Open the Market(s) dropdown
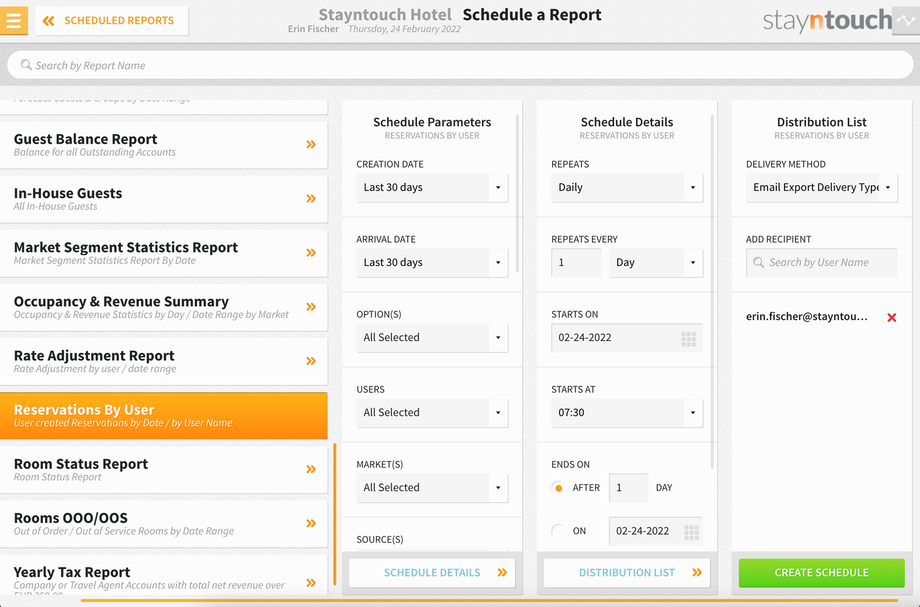The width and height of the screenshot is (920, 607). [432, 488]
